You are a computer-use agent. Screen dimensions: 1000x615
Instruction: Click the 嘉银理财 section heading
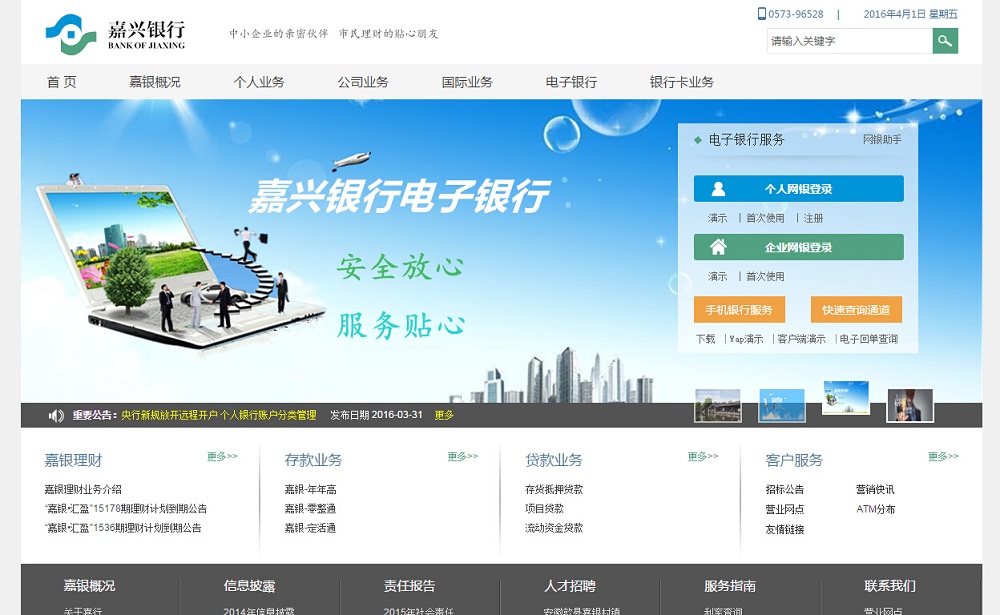tap(73, 460)
